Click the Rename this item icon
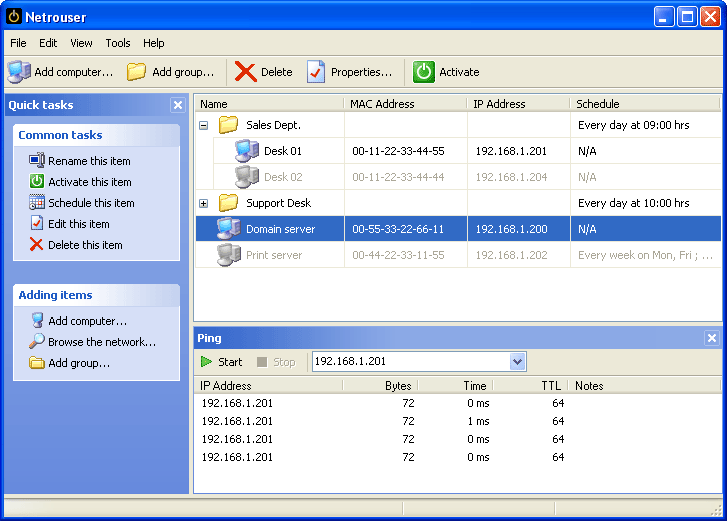This screenshot has height=521, width=727. tap(37, 160)
